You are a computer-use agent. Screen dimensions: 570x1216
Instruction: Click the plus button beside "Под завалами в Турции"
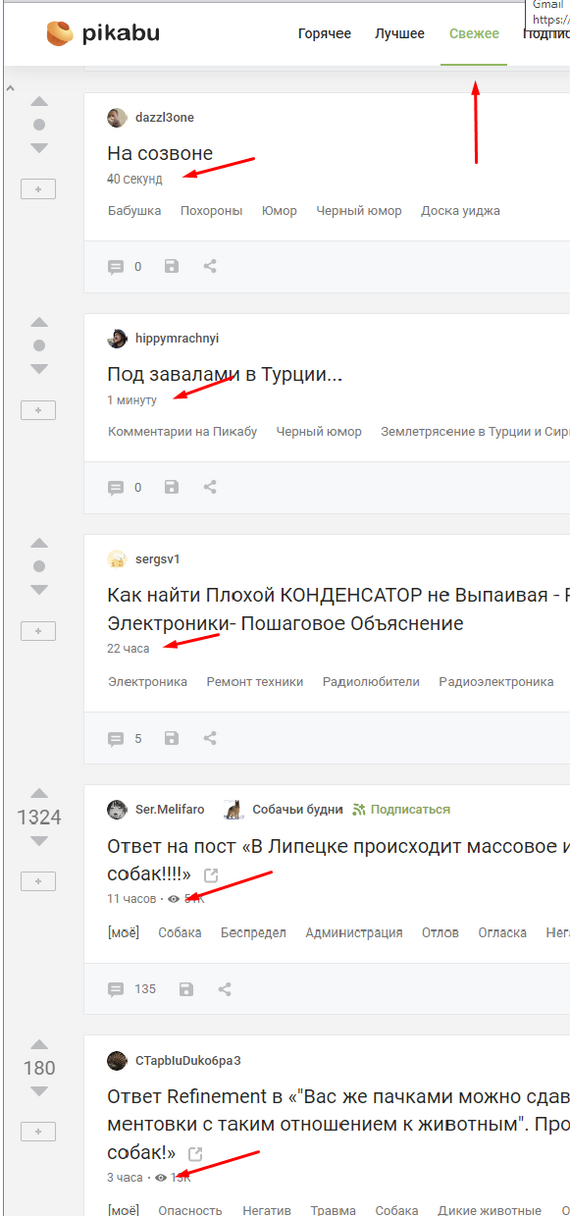[x=38, y=410]
